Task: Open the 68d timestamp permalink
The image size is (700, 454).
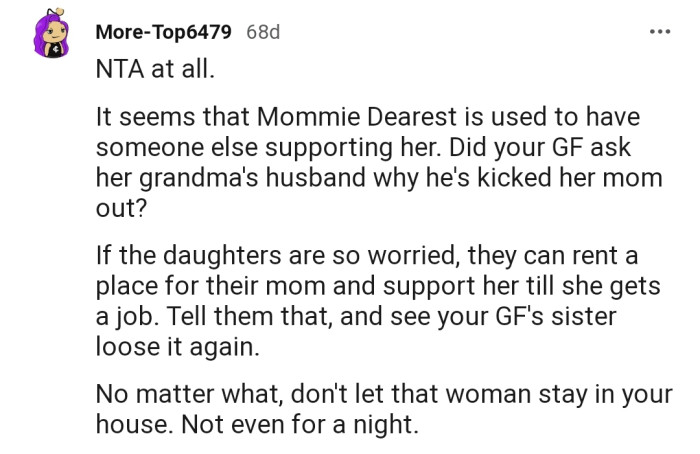Action: point(263,32)
